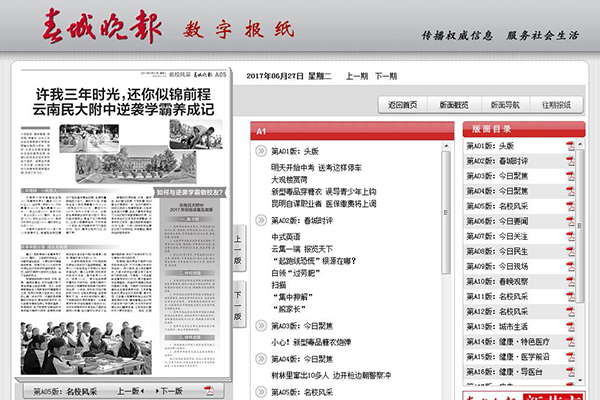Screen dimensions: 600x400
Task: Open 版面导航 navigation
Action: (x=505, y=105)
